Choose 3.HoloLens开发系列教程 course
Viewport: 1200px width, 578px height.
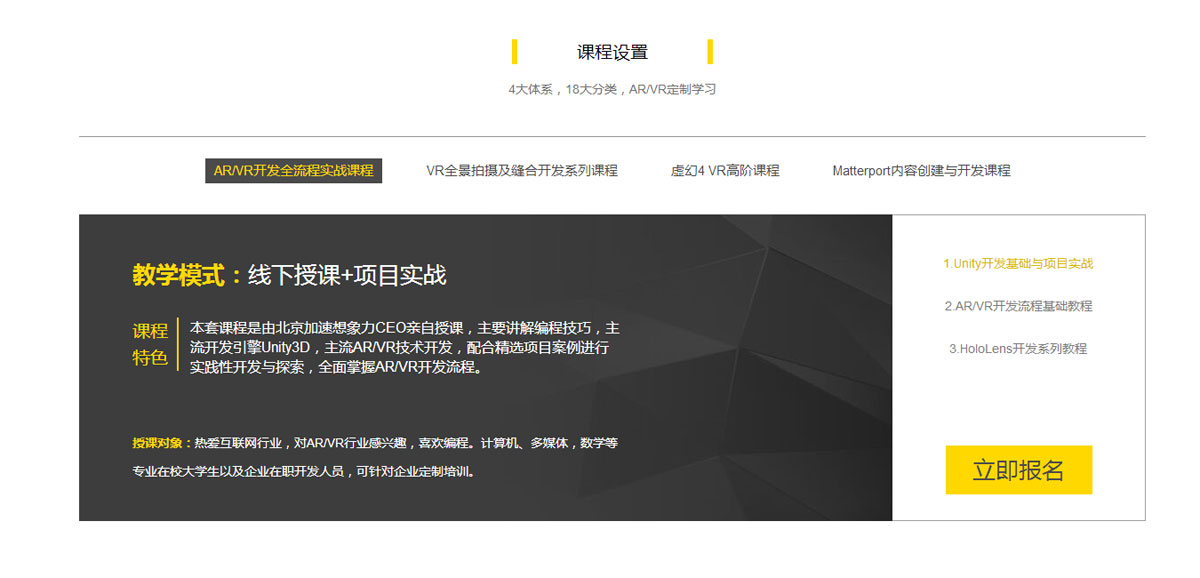[x=1018, y=349]
